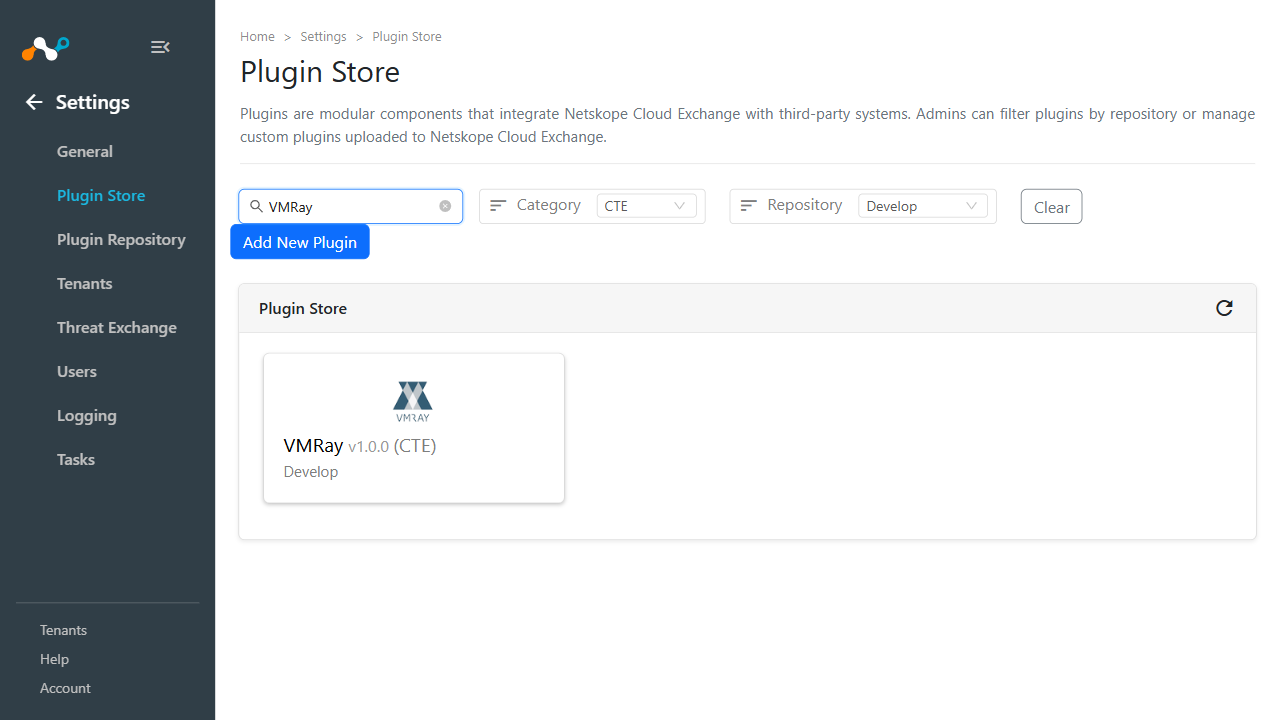Refresh the Plugin Store list

click(1224, 308)
